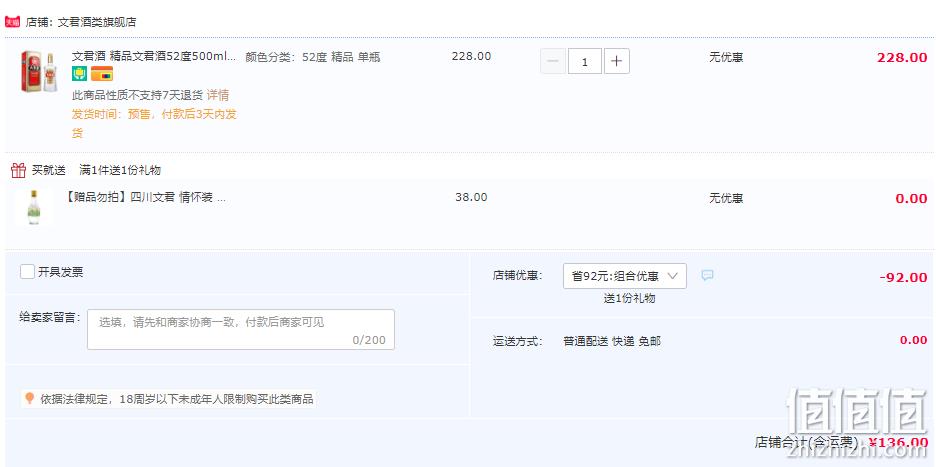Expand the 省92元:组合优惠 dropdown

pyautogui.click(x=624, y=276)
